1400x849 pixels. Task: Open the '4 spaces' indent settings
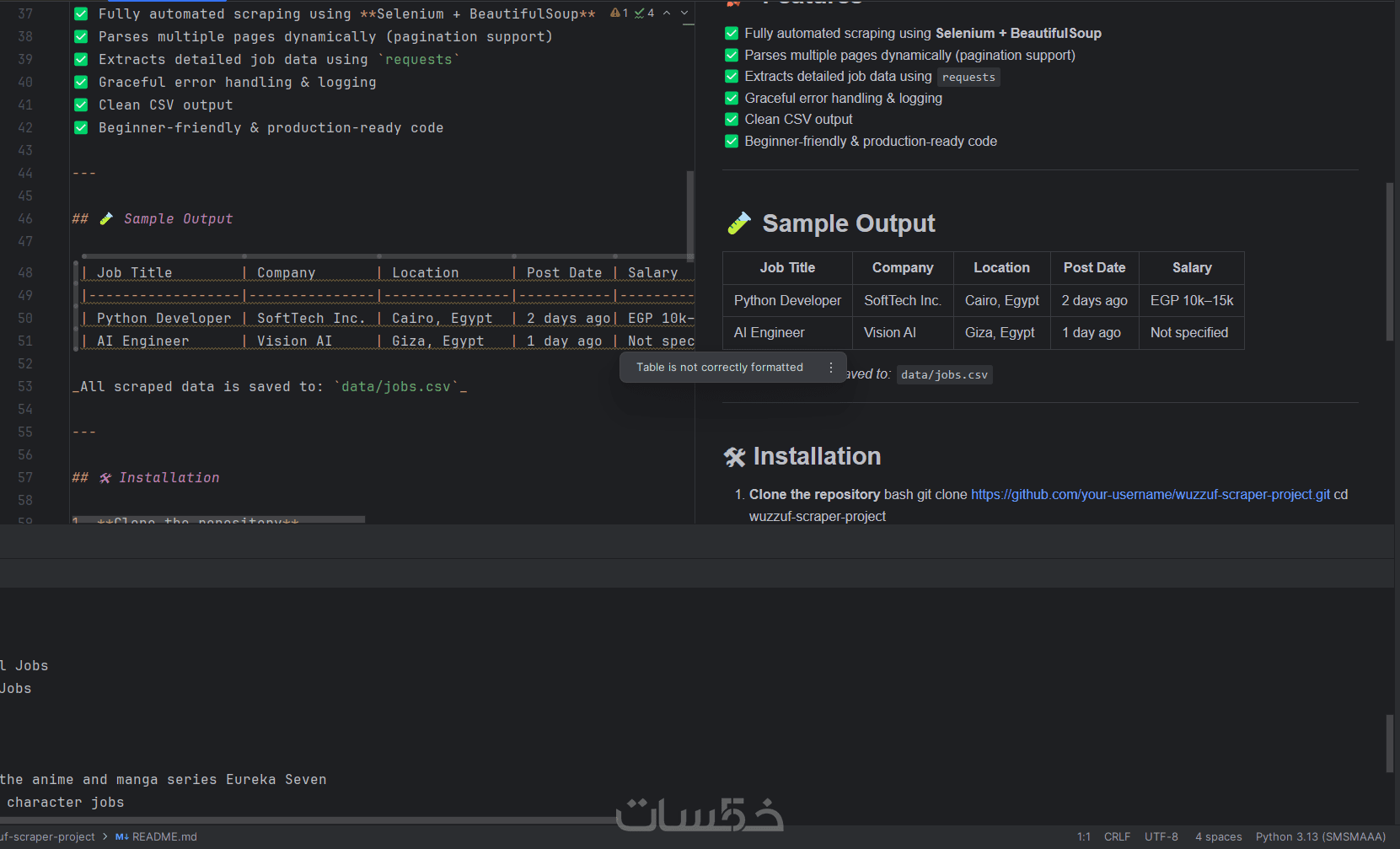tap(1219, 837)
